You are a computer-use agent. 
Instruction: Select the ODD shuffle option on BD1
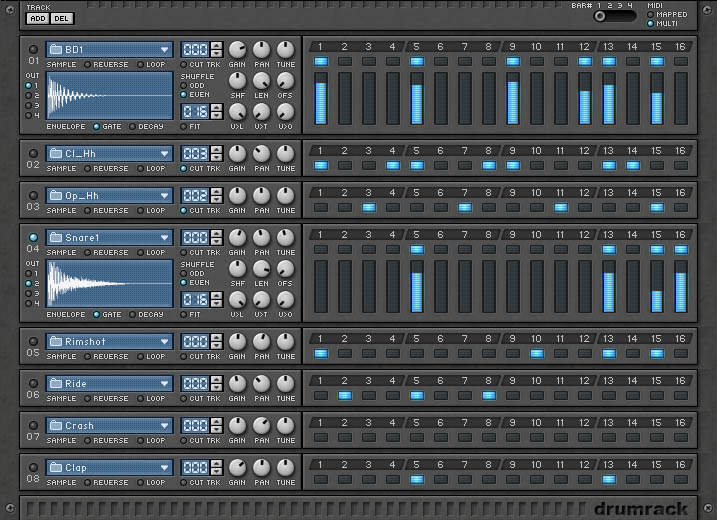click(x=183, y=86)
